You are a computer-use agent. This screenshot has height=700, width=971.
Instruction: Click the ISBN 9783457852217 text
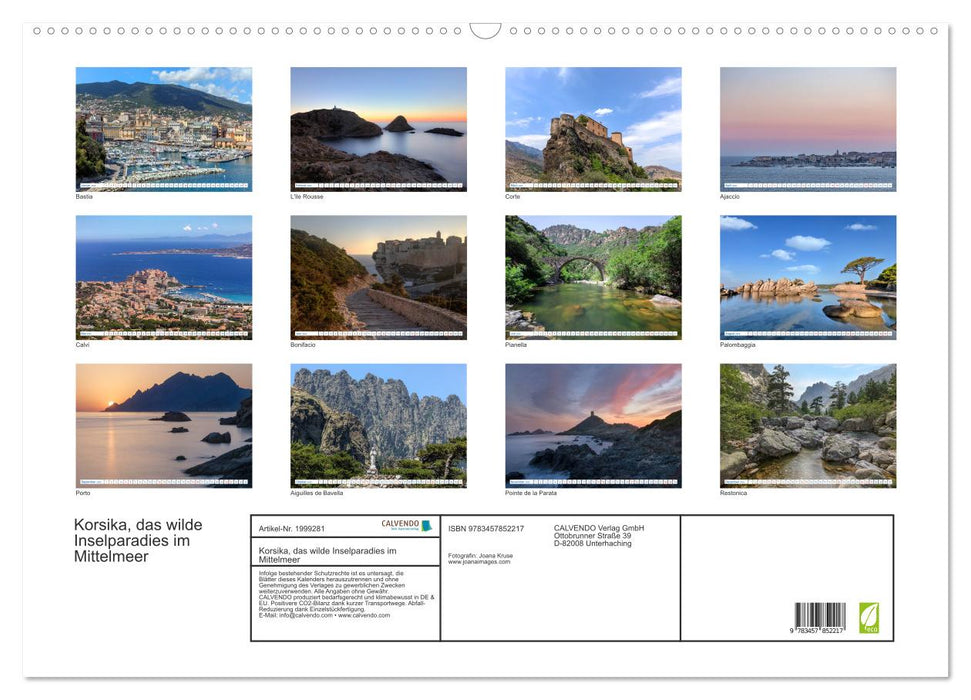(486, 528)
